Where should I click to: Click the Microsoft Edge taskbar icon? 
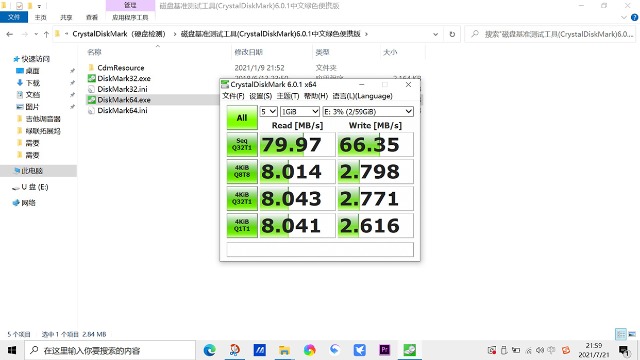(x=210, y=350)
